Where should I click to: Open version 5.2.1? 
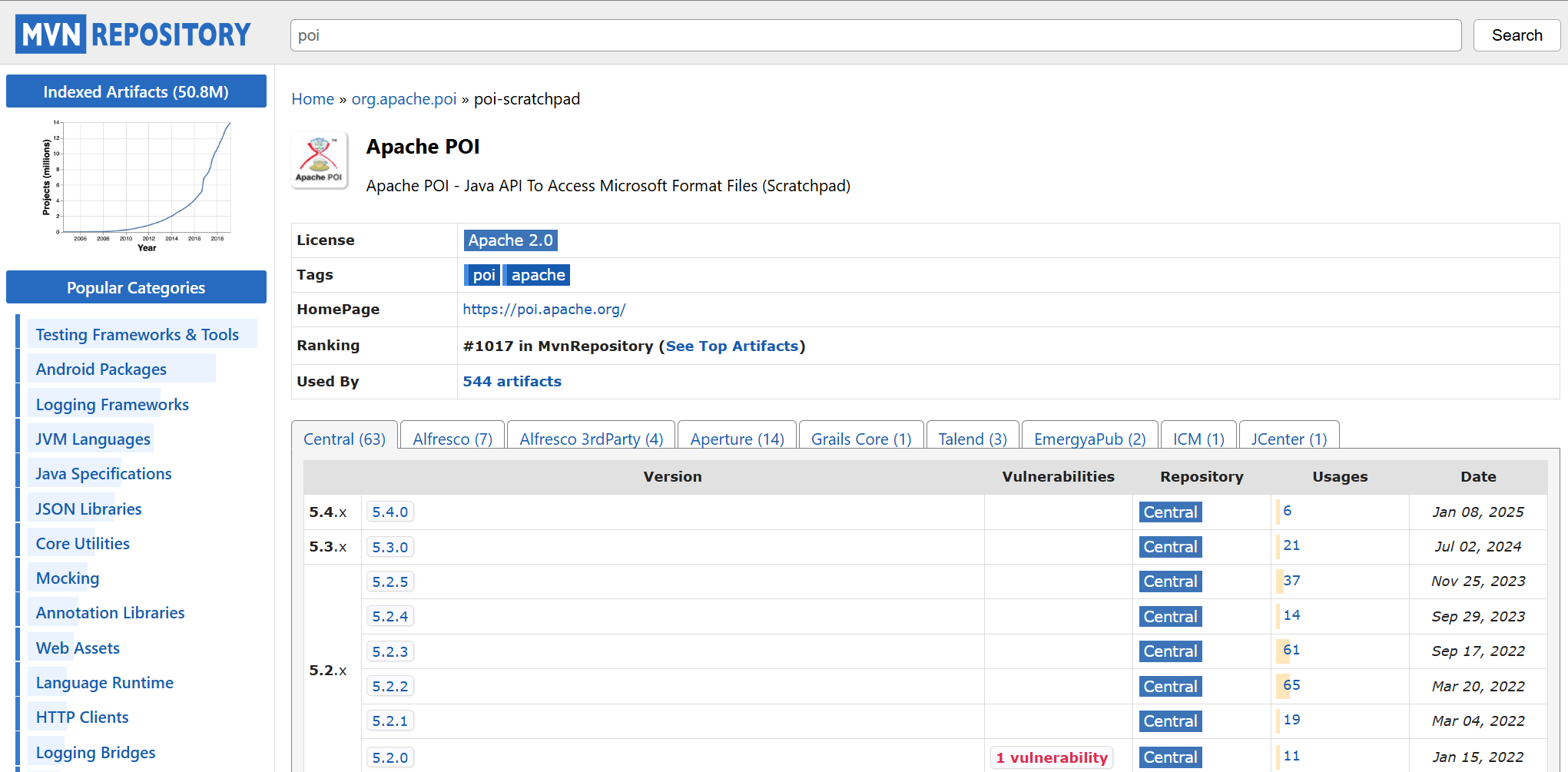tap(390, 721)
